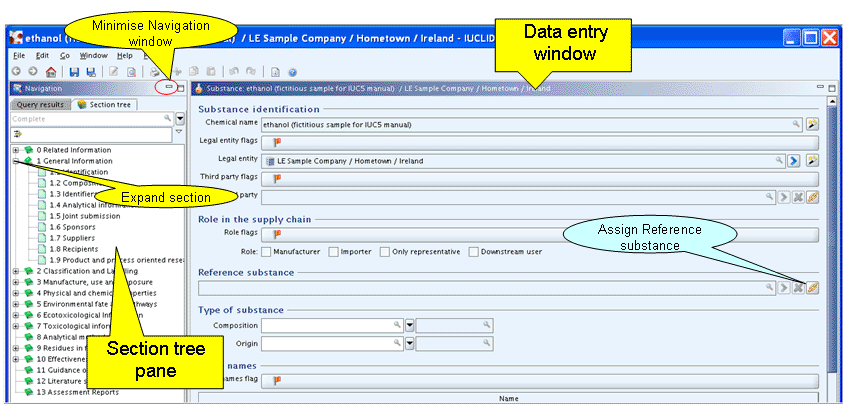Tick the Importer role checkbox
Viewport: 850px width, 407px height.
333,251
